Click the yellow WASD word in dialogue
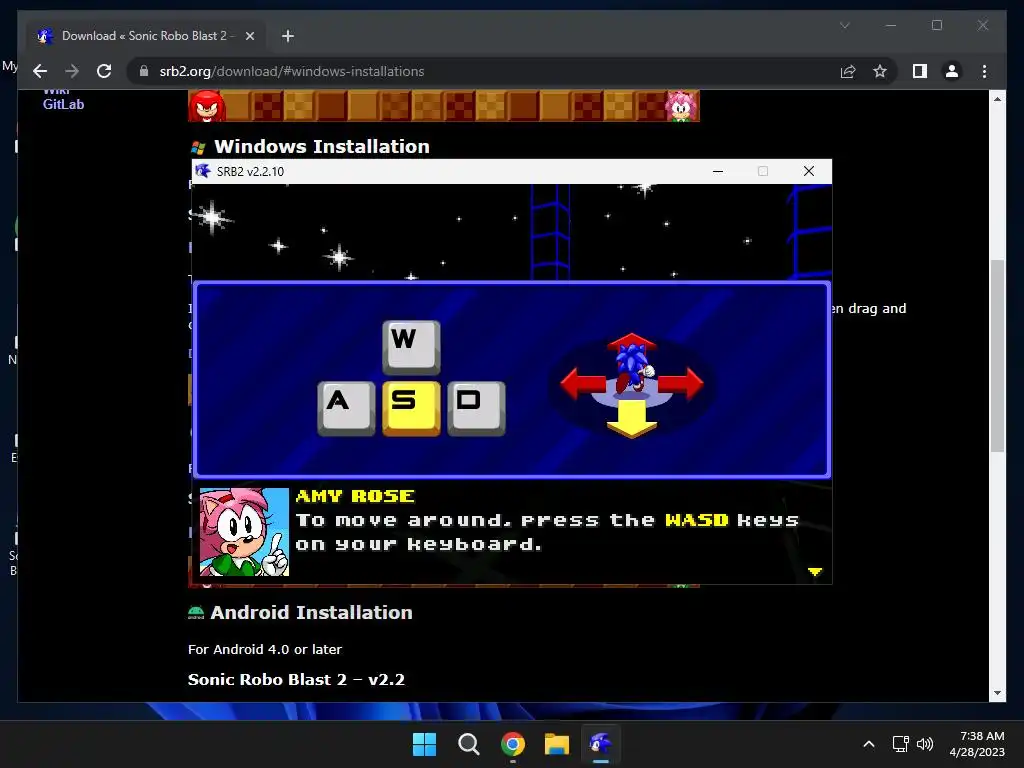This screenshot has height=768, width=1024. (x=696, y=520)
